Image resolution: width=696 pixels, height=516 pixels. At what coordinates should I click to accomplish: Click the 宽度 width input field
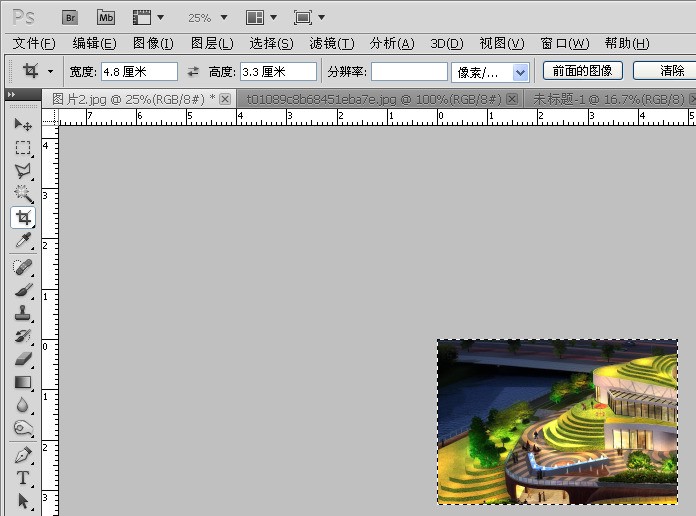(x=139, y=71)
